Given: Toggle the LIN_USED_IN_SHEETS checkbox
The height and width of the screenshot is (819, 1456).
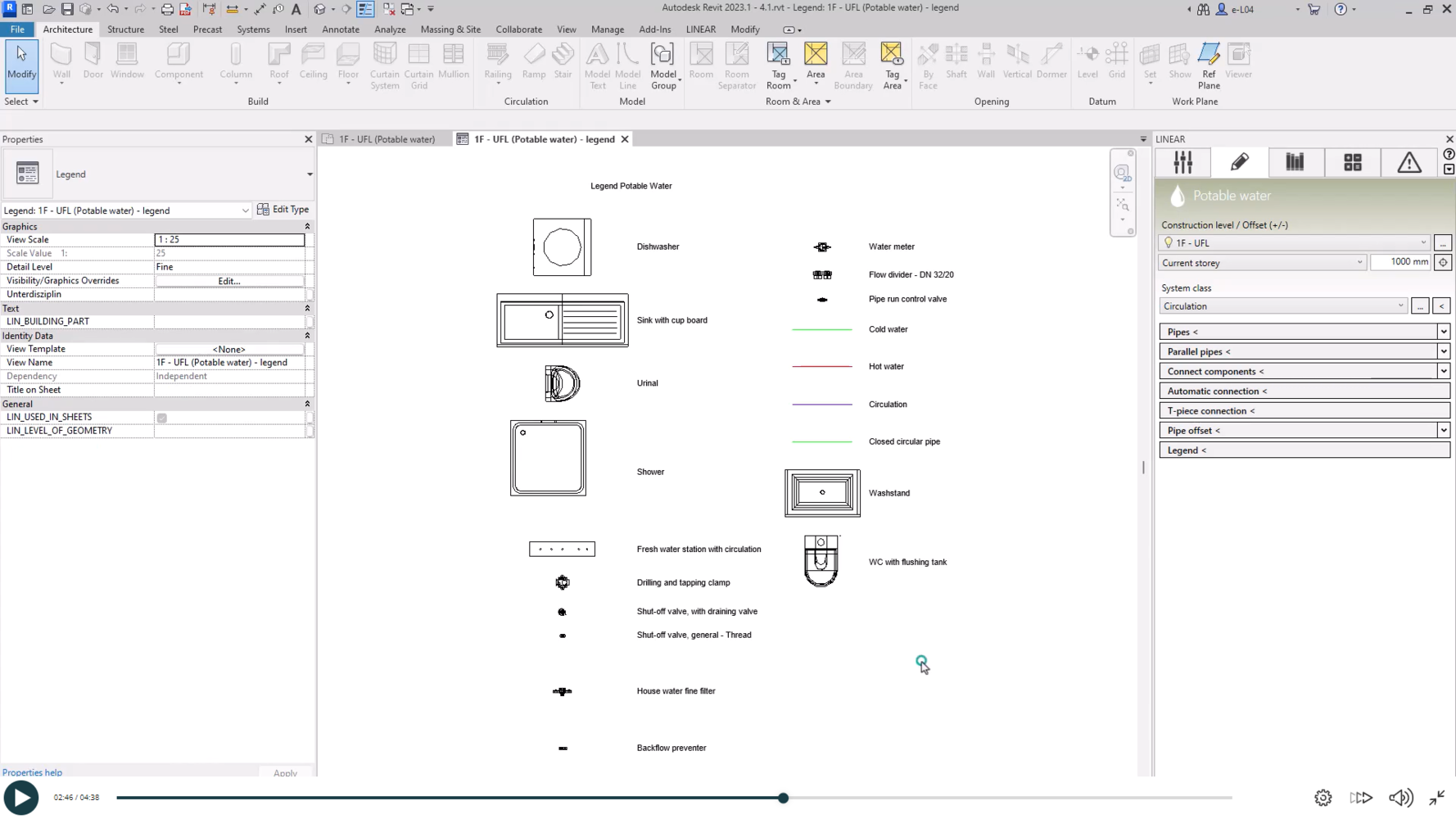Looking at the screenshot, I should tap(162, 418).
